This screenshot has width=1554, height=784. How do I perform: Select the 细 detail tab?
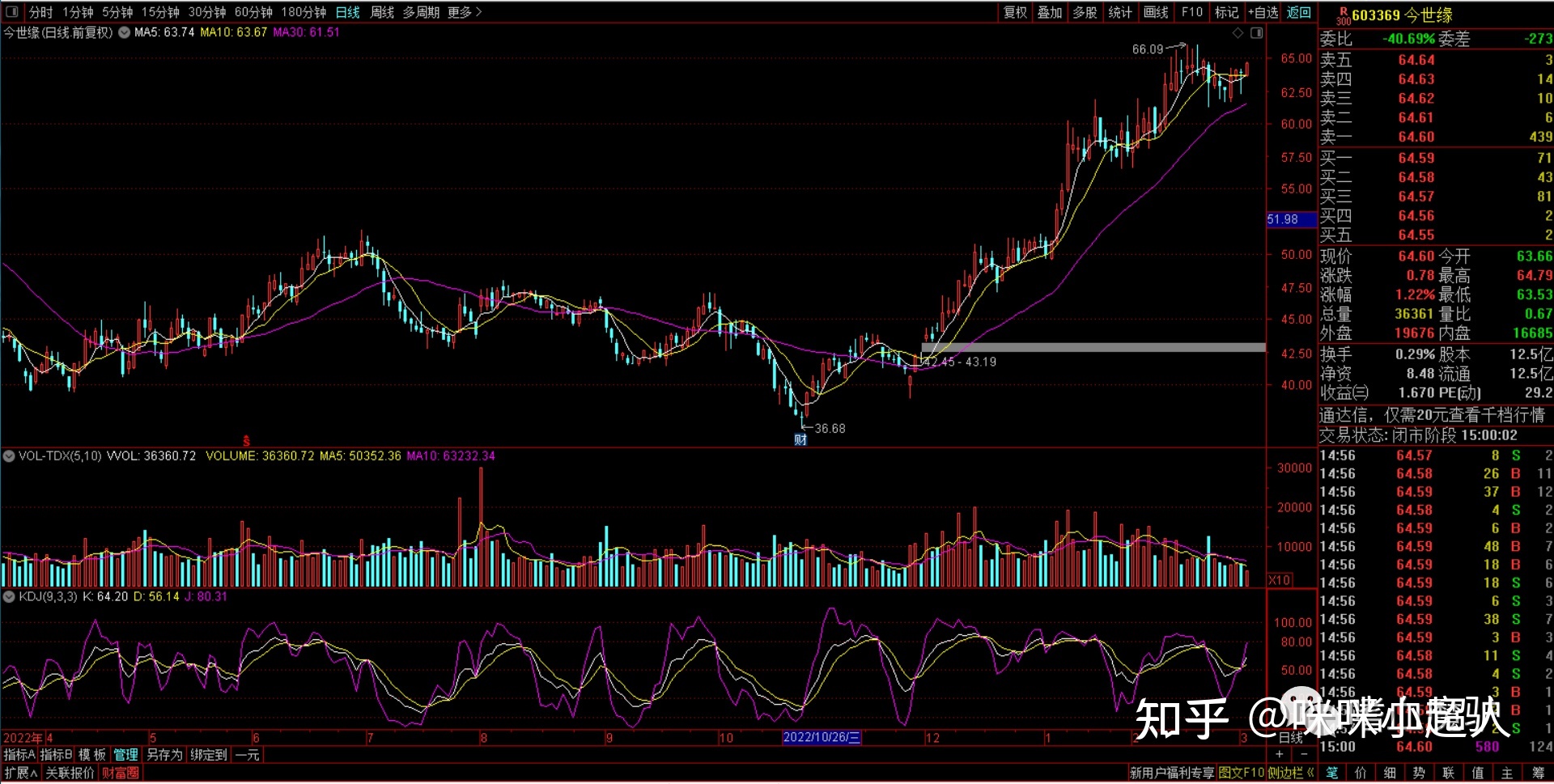pyautogui.click(x=1391, y=773)
